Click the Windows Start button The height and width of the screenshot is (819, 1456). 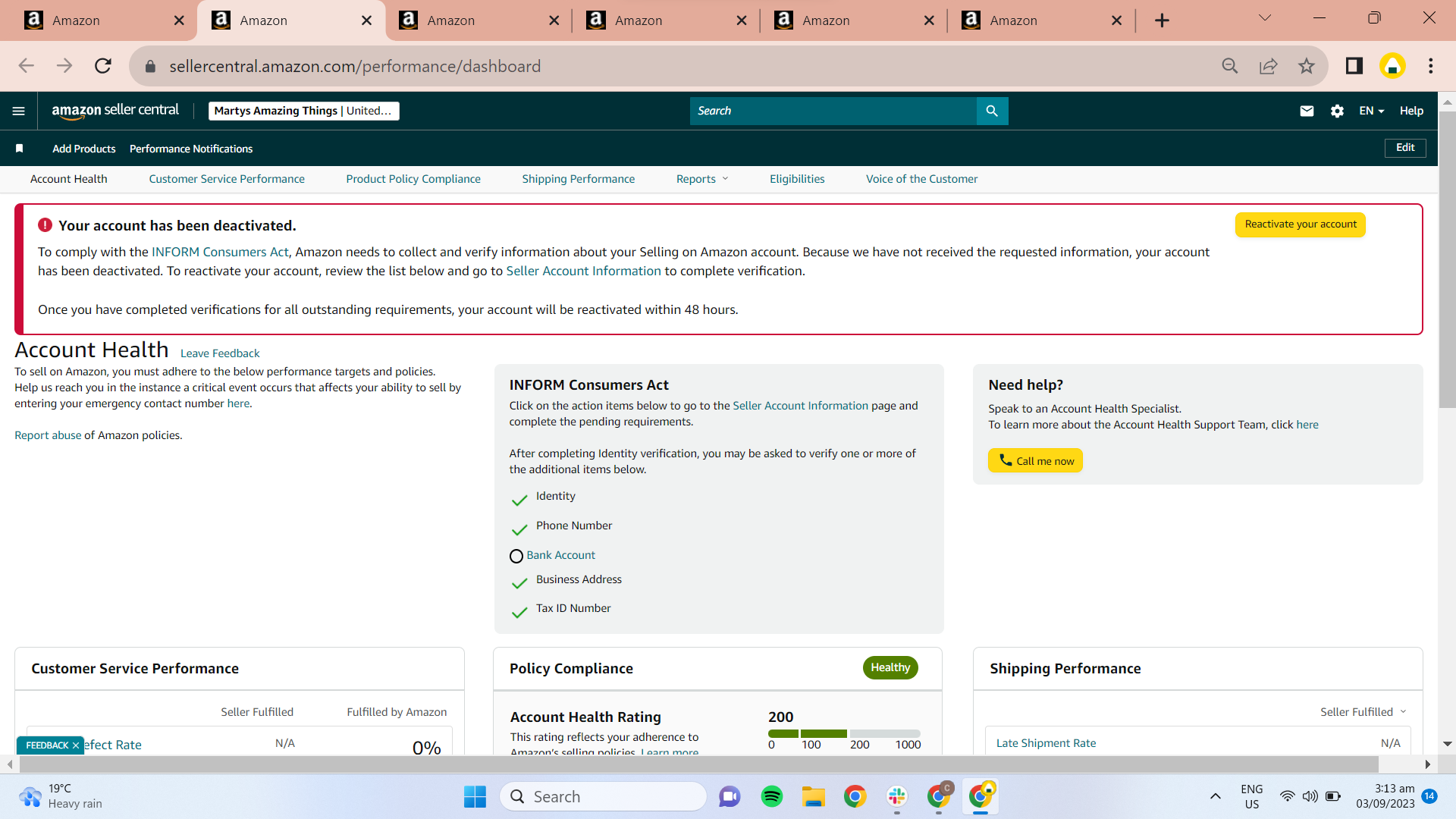click(x=475, y=796)
